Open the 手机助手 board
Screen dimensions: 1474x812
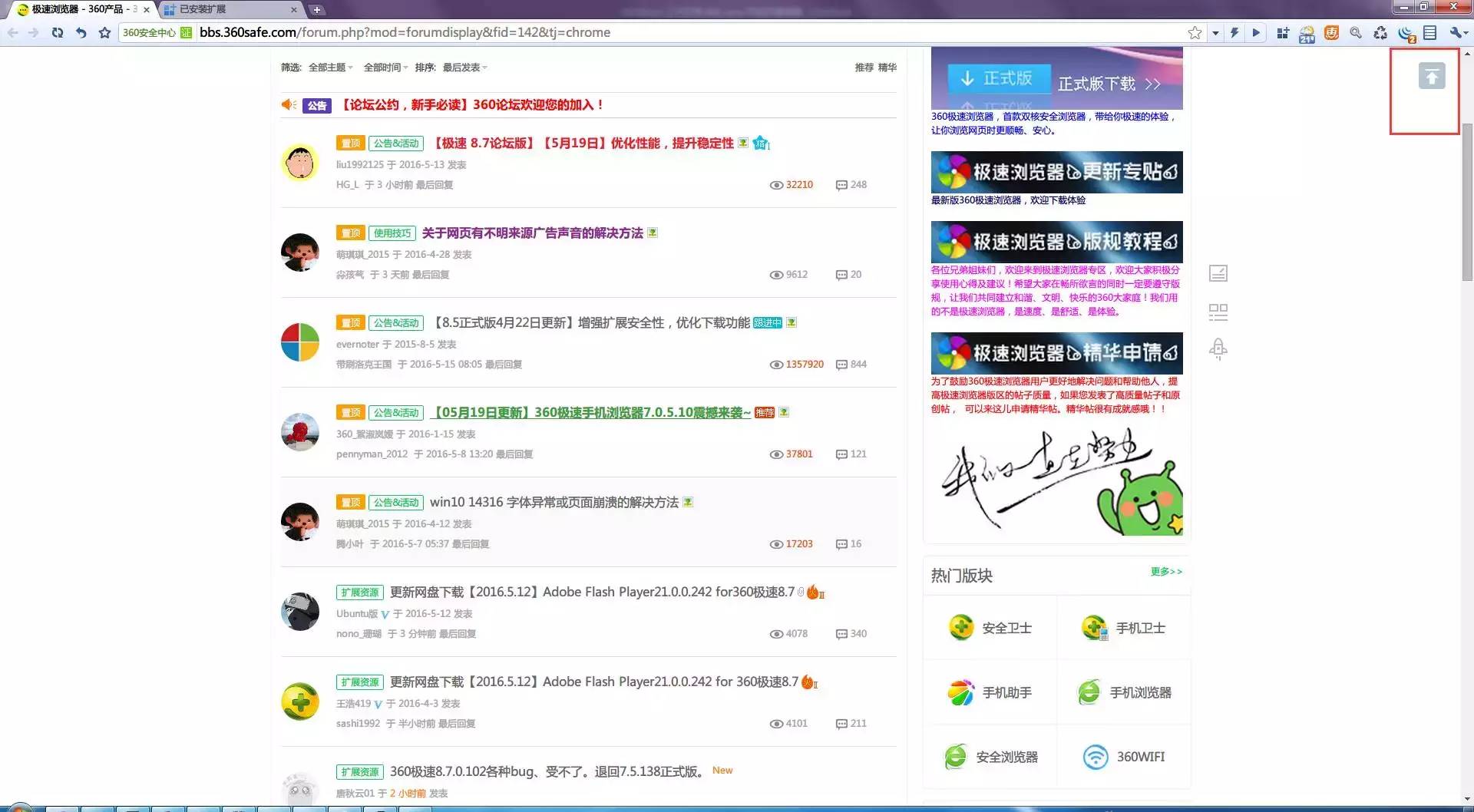(x=990, y=692)
